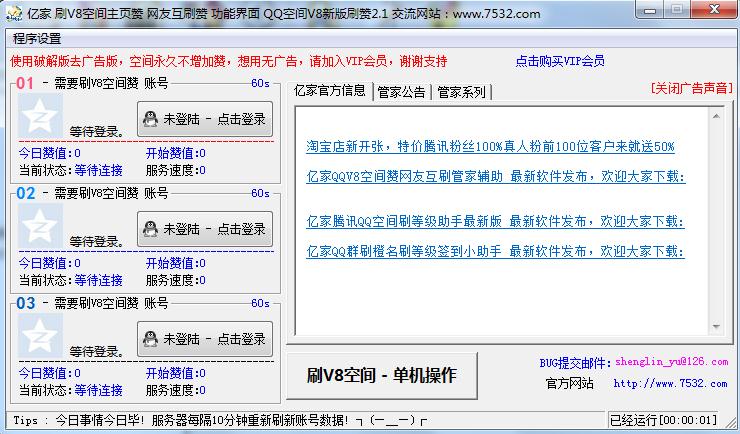This screenshot has width=740, height=434.
Task: Click the Tips message in status bar
Action: (220, 420)
